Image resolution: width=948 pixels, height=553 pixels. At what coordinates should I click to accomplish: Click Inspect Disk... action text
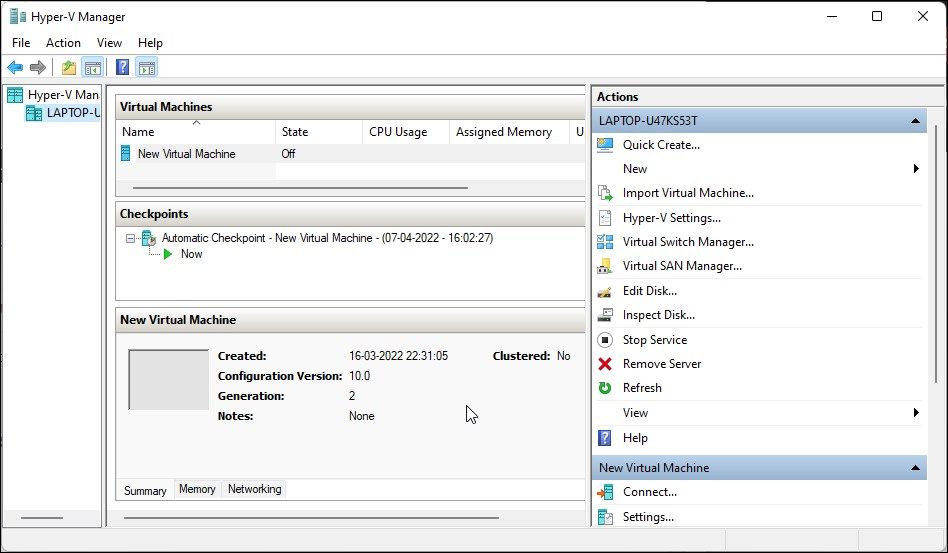[x=658, y=315]
